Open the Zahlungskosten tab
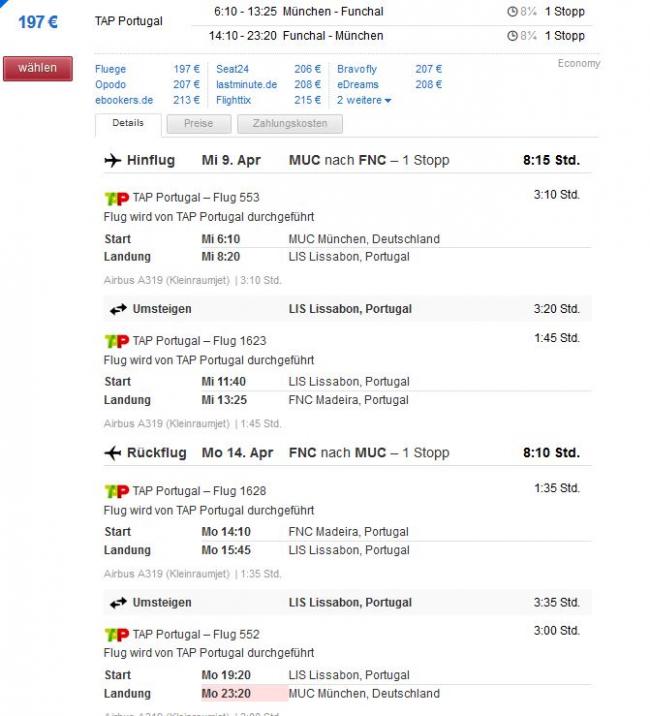The height and width of the screenshot is (716, 650). pos(289,124)
